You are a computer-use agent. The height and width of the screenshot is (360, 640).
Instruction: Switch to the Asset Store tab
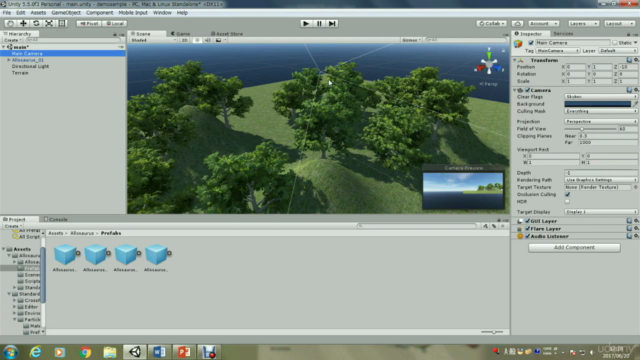point(227,34)
